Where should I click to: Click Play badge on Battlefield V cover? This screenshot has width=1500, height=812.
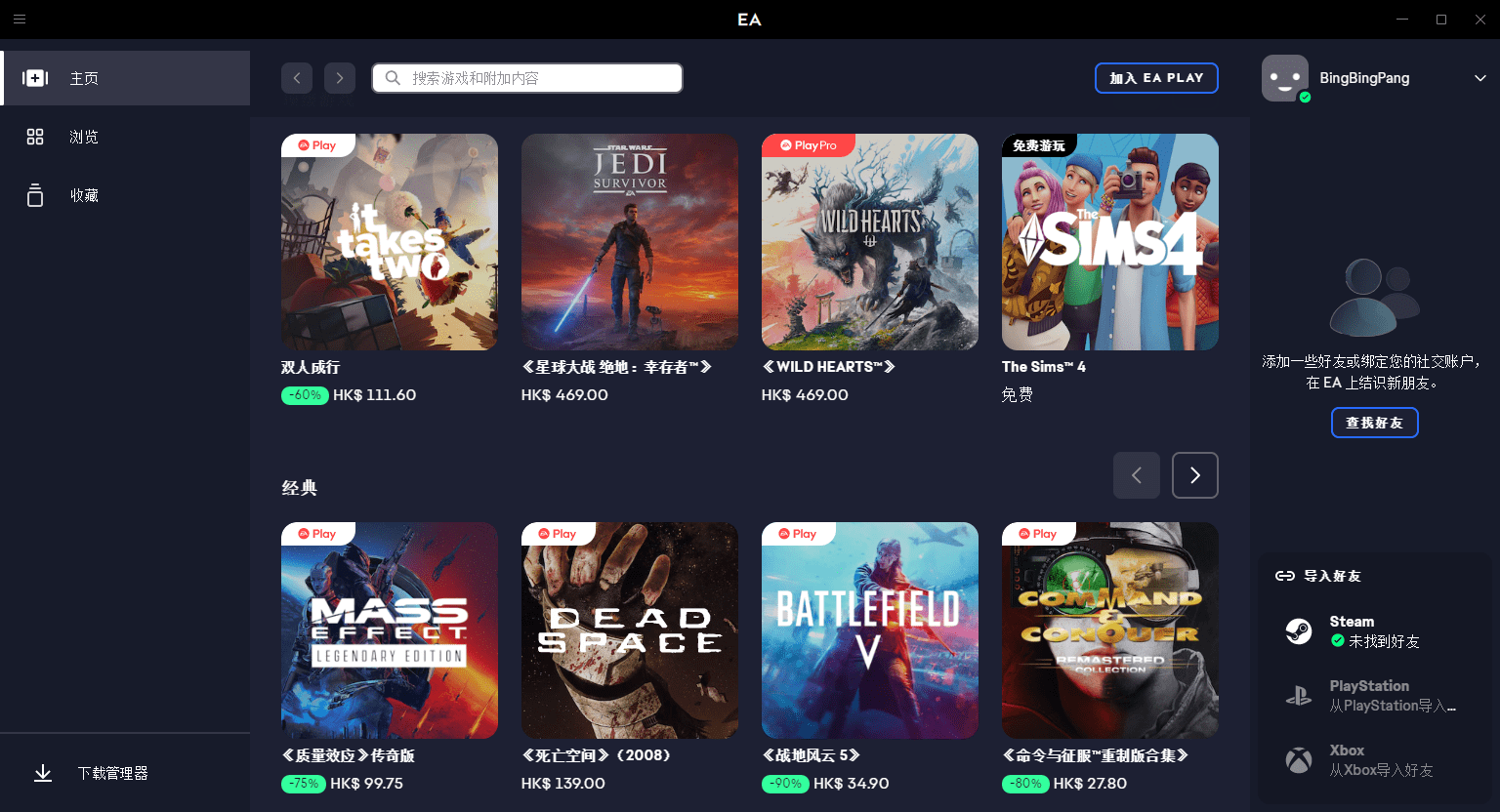coord(798,534)
